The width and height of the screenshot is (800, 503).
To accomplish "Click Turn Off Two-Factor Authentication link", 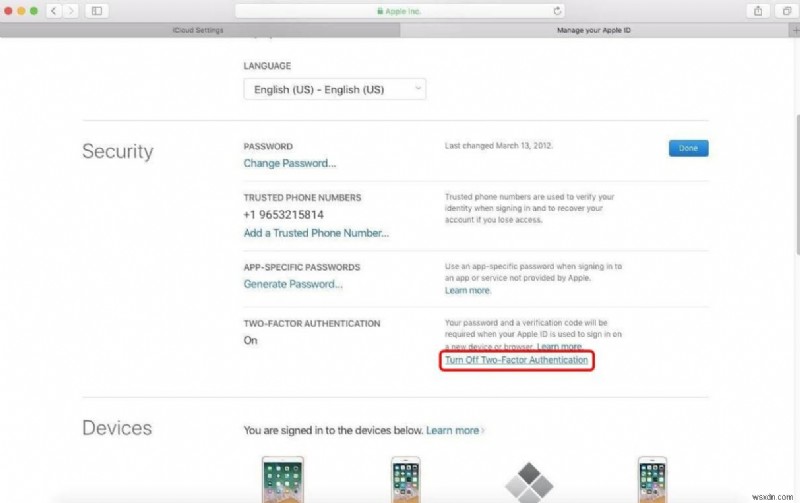I will point(516,360).
